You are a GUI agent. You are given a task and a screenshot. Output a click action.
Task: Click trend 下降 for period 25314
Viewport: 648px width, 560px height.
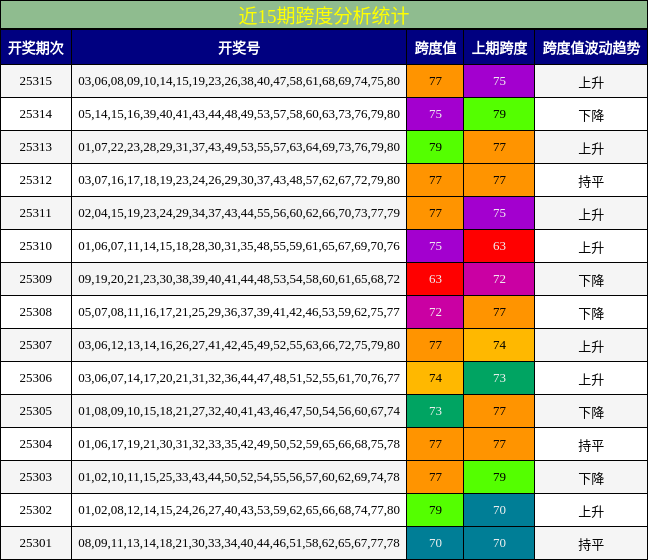[x=591, y=115]
